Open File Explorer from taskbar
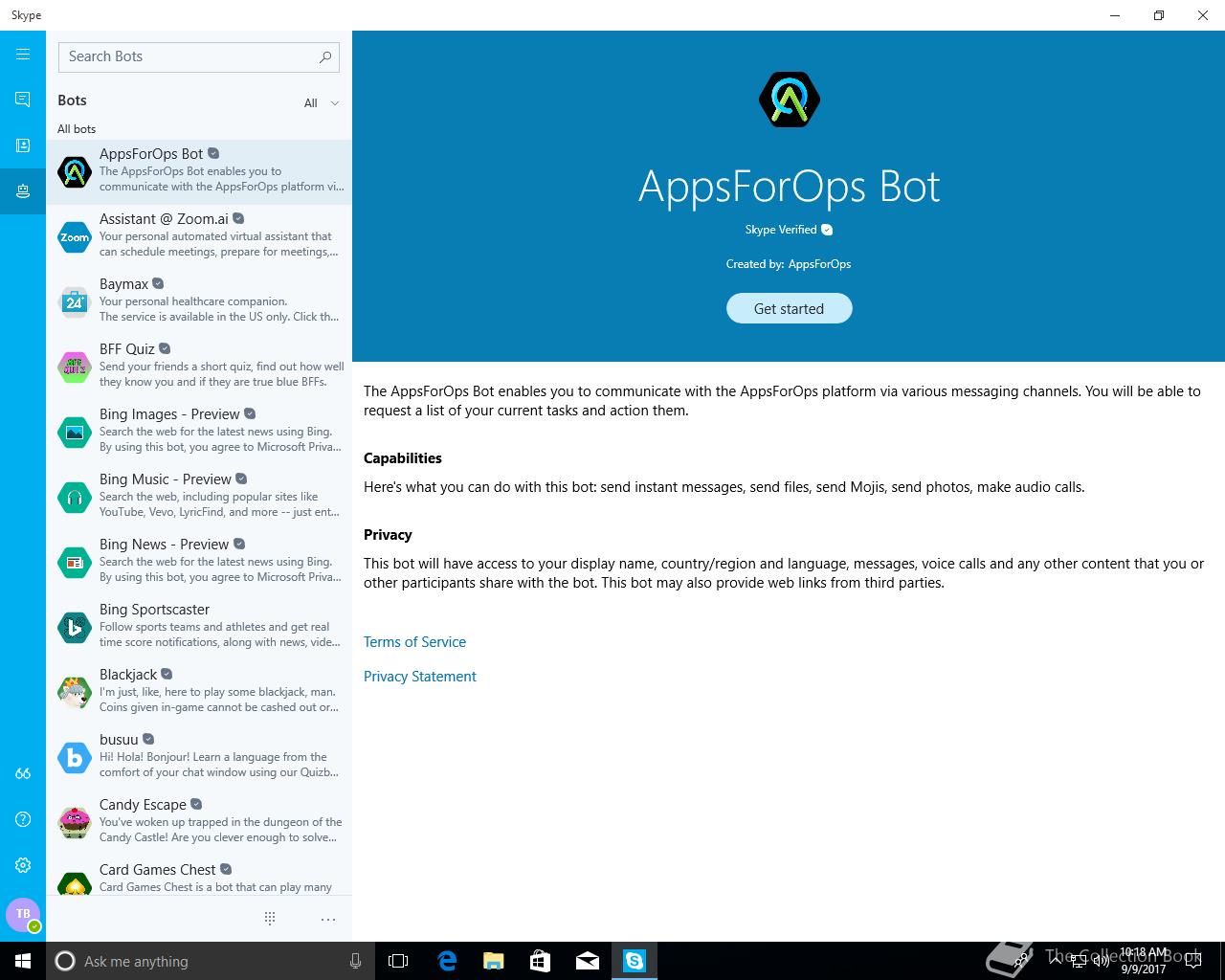The width and height of the screenshot is (1225, 980). (493, 961)
